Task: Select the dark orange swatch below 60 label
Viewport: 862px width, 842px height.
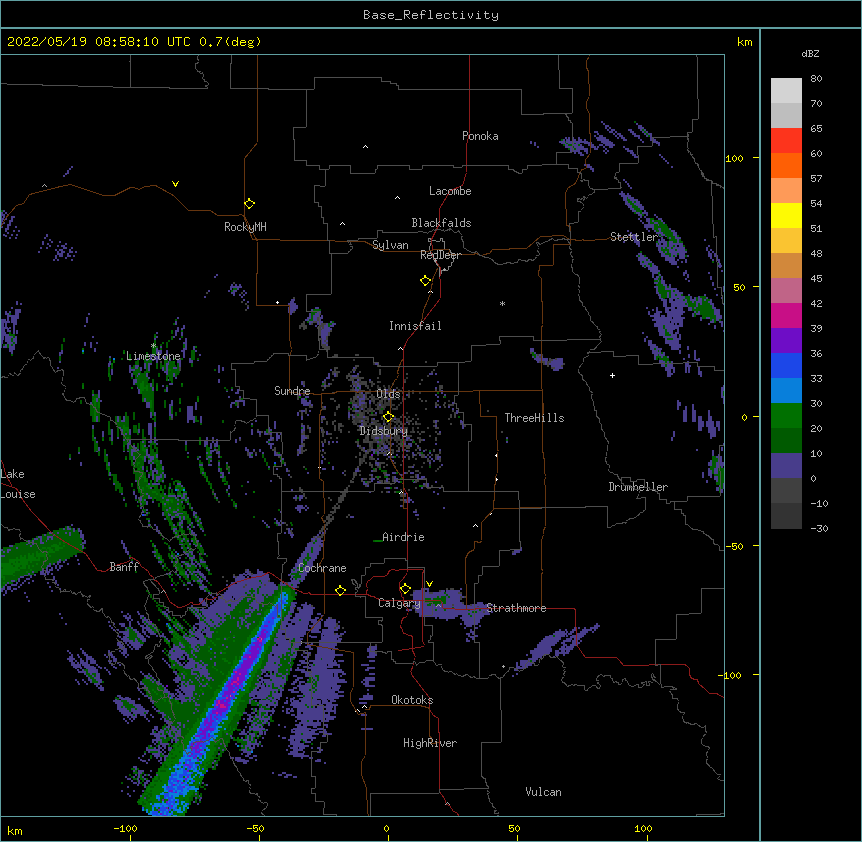Action: point(786,165)
